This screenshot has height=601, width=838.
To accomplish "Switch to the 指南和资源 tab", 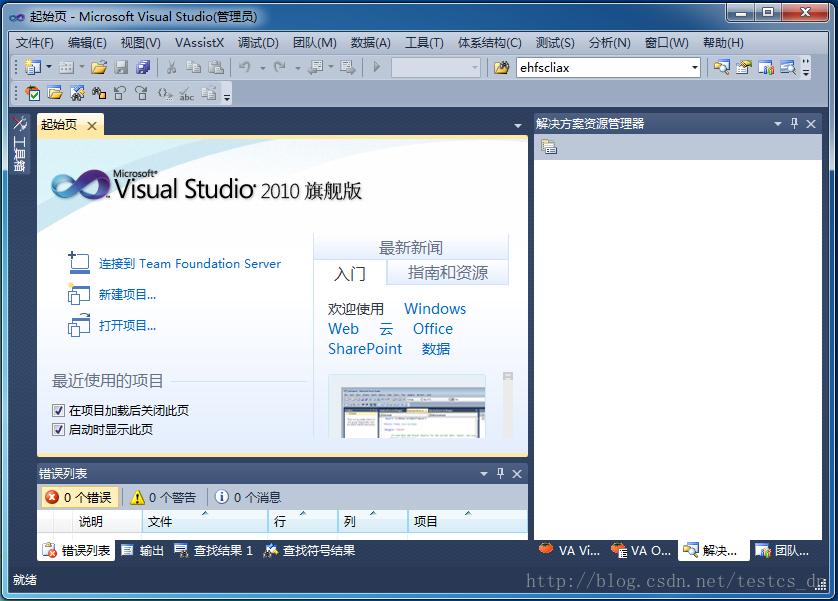I will pyautogui.click(x=447, y=273).
